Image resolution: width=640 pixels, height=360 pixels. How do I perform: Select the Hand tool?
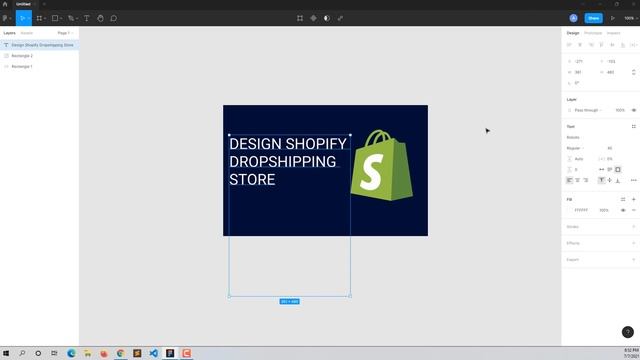click(x=100, y=18)
